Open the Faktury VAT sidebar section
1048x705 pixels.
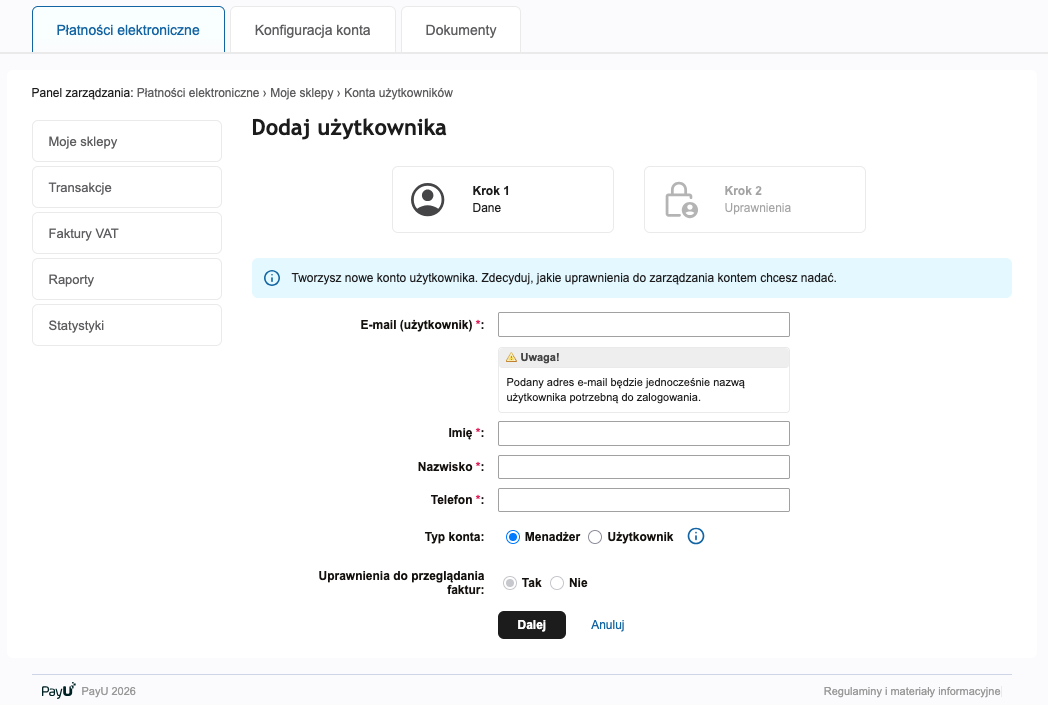[x=126, y=232]
